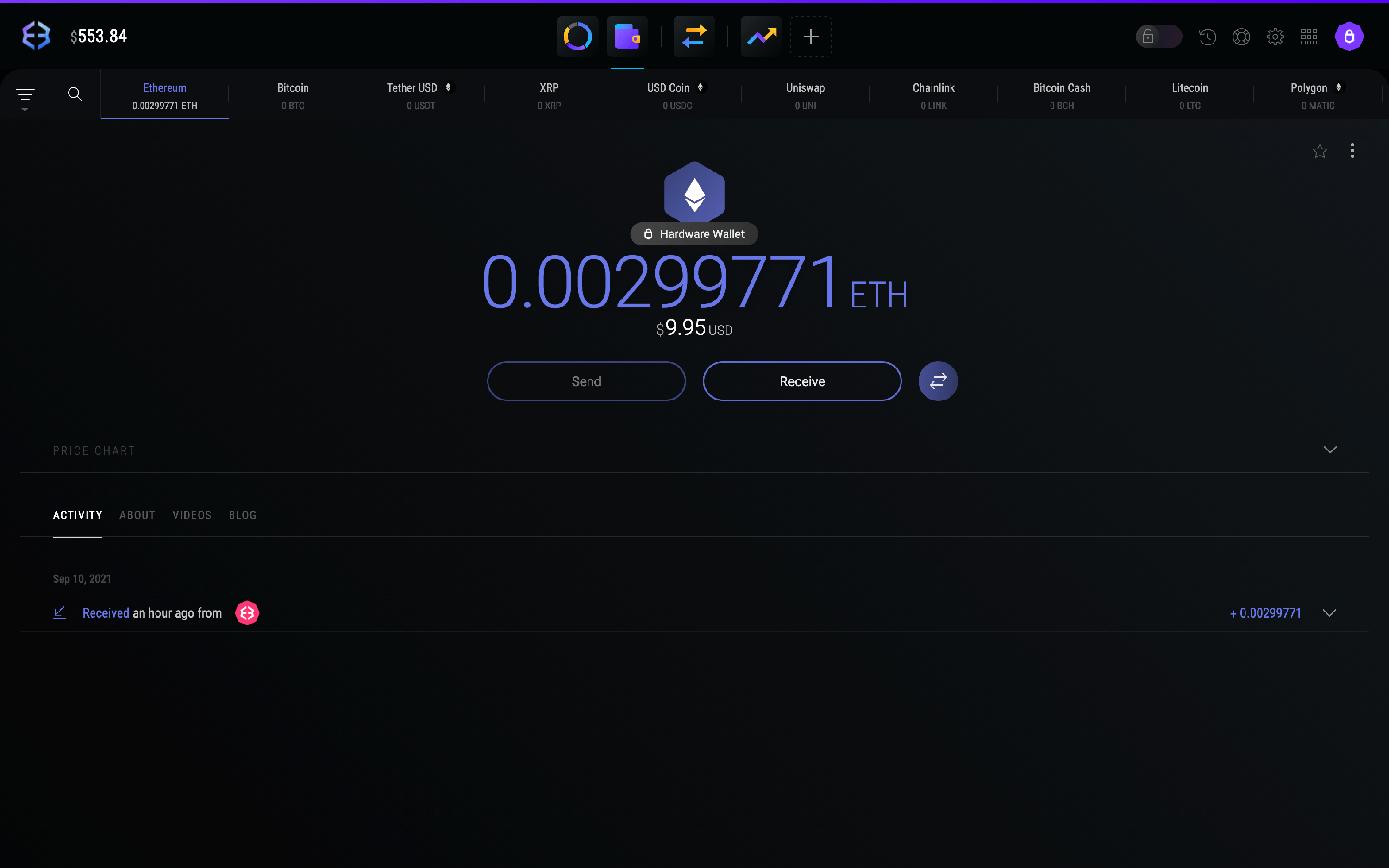Open the trending chart app icon
The image size is (1389, 868).
tap(761, 36)
